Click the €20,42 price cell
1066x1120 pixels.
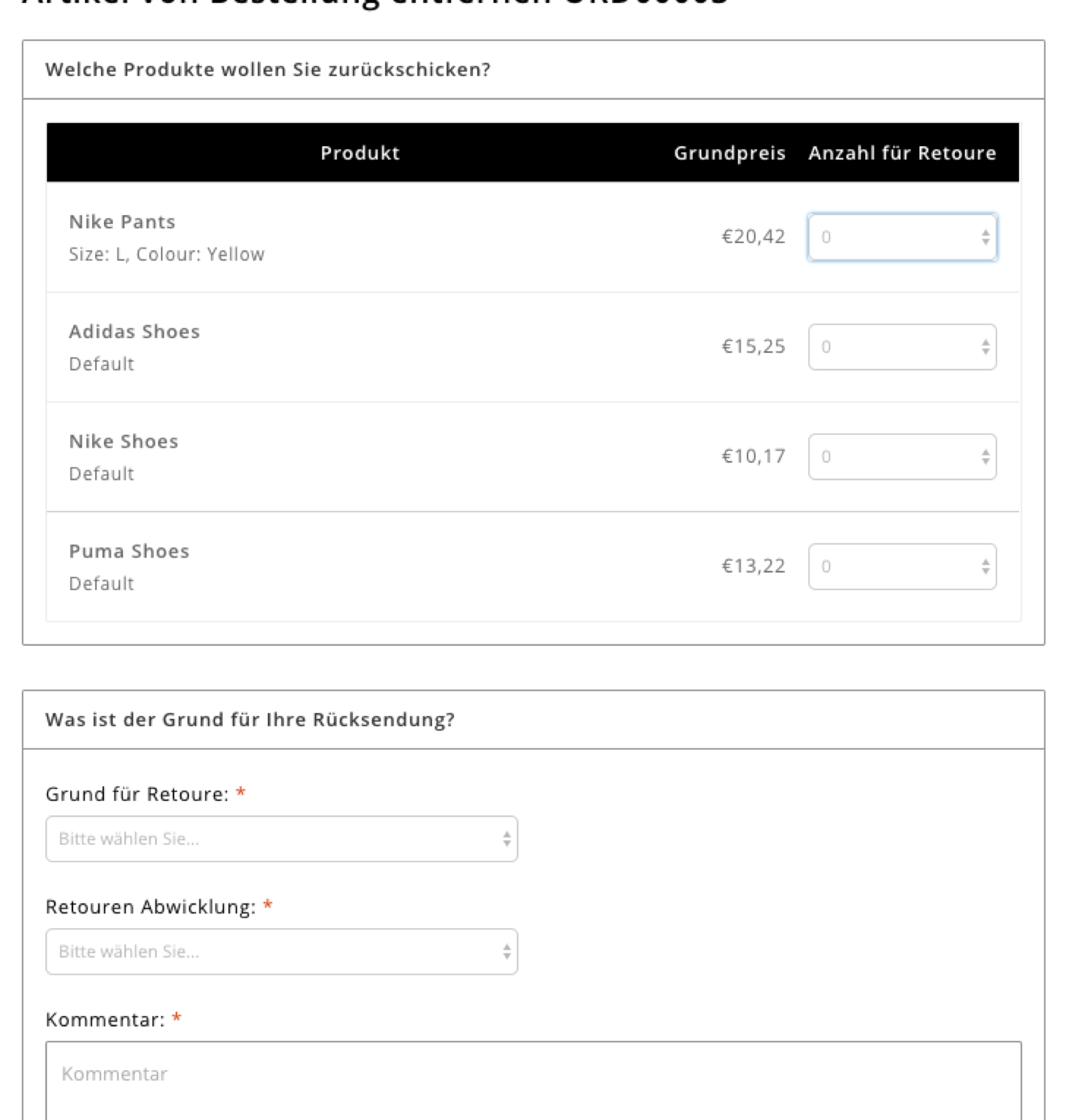(753, 237)
